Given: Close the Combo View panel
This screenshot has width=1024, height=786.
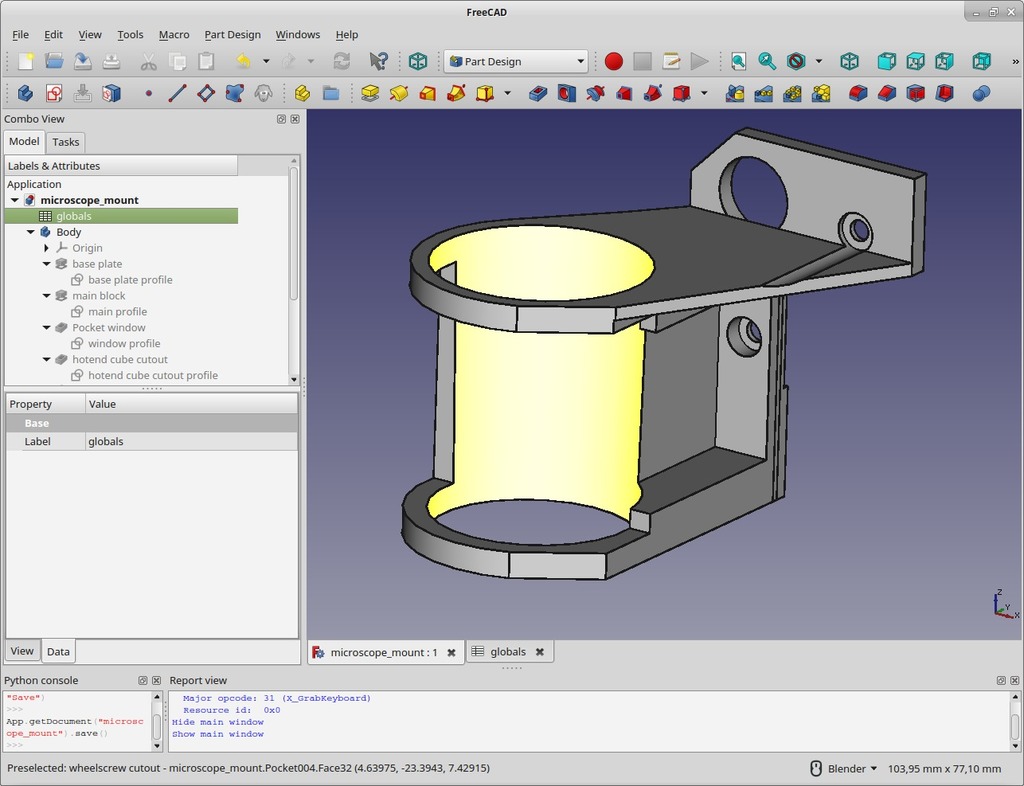Looking at the screenshot, I should click(295, 119).
